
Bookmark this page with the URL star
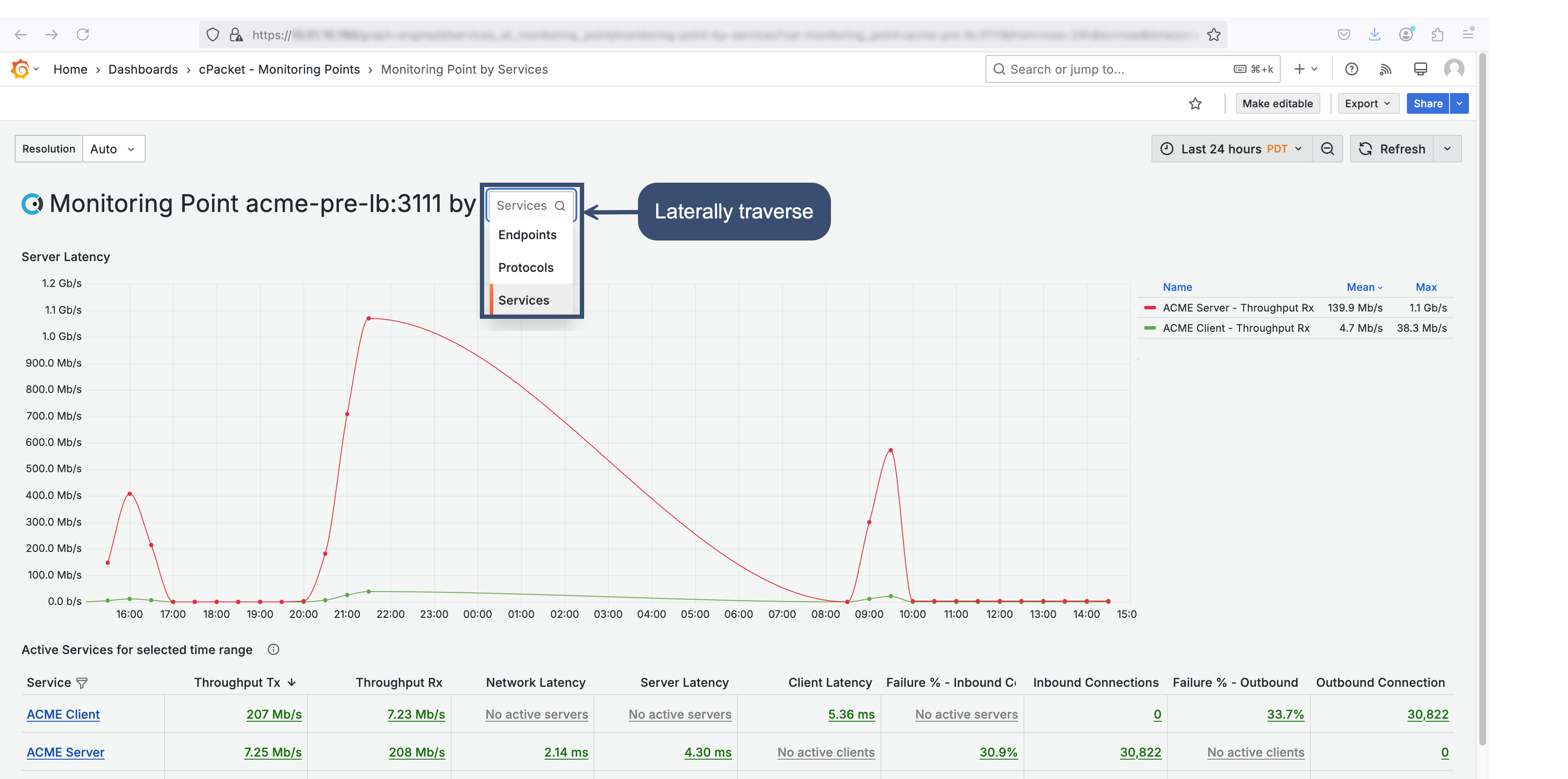pos(1214,35)
